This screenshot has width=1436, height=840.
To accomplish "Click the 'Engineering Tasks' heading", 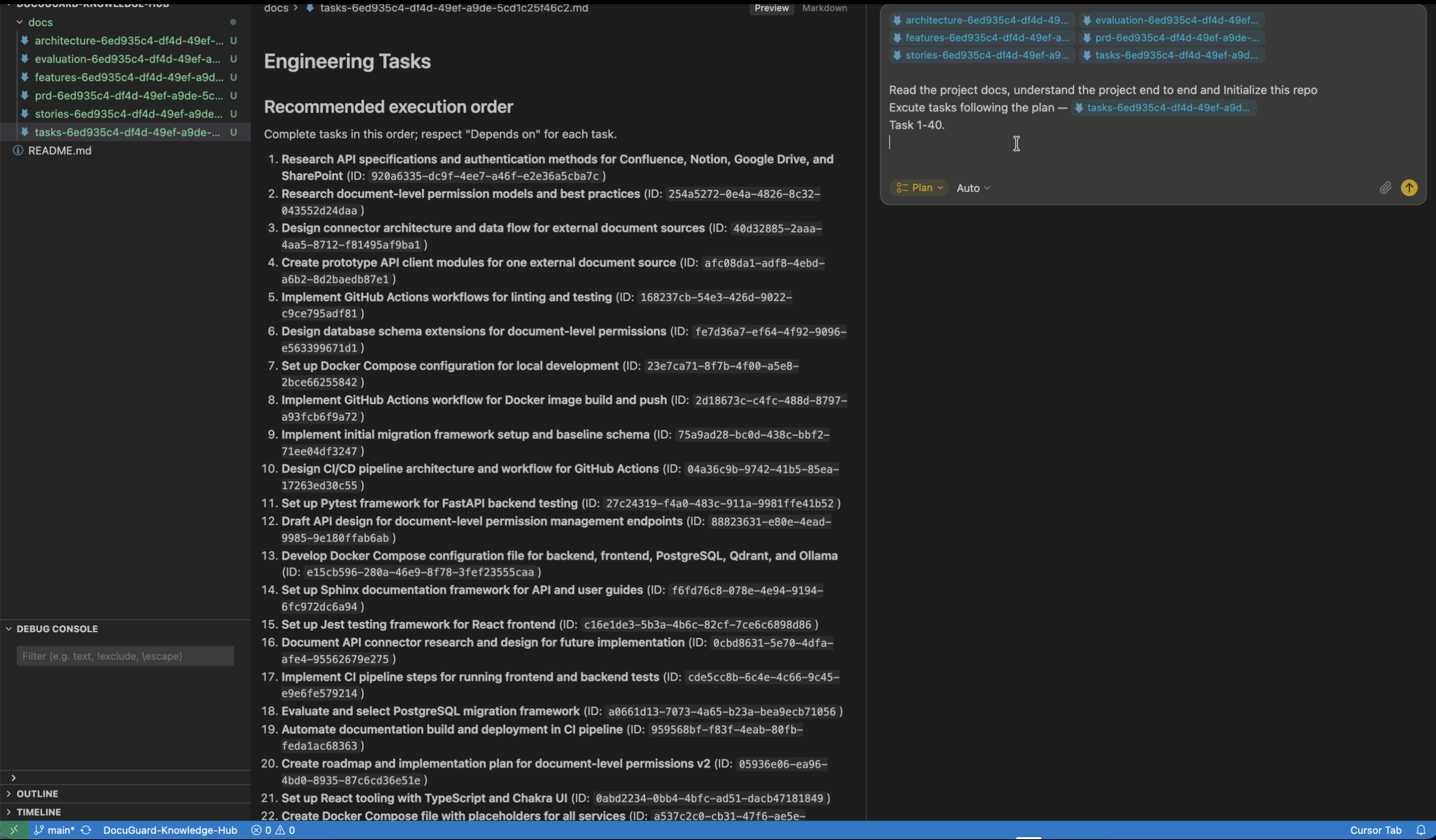I will click(347, 62).
